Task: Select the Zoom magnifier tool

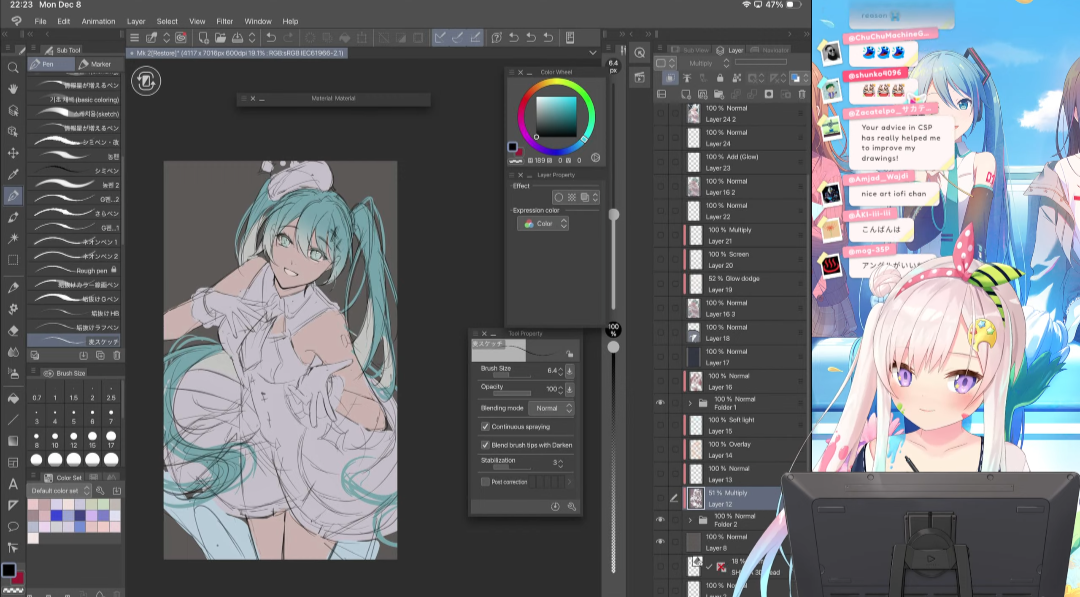Action: pyautogui.click(x=13, y=68)
